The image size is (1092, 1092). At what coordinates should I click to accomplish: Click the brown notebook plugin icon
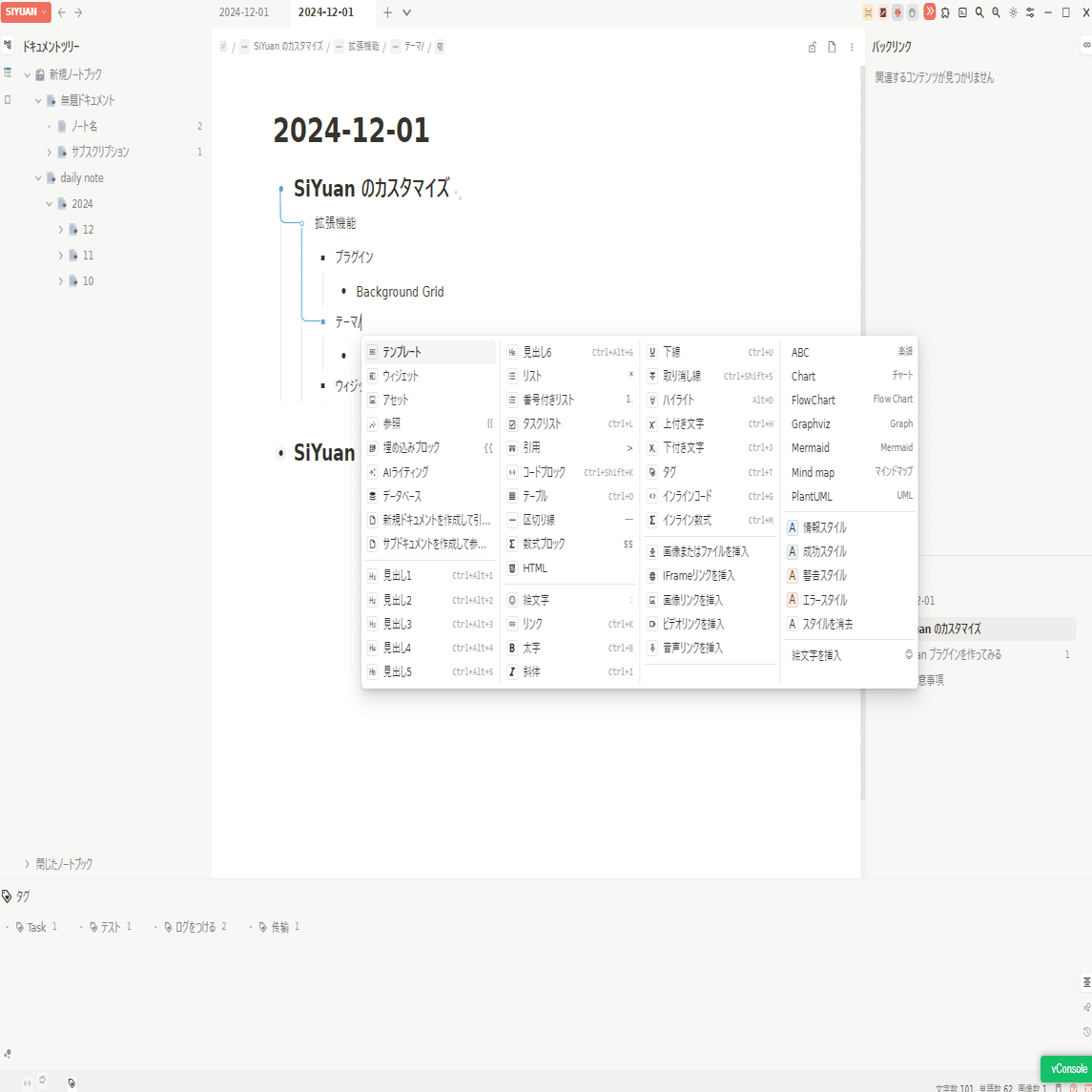(882, 12)
